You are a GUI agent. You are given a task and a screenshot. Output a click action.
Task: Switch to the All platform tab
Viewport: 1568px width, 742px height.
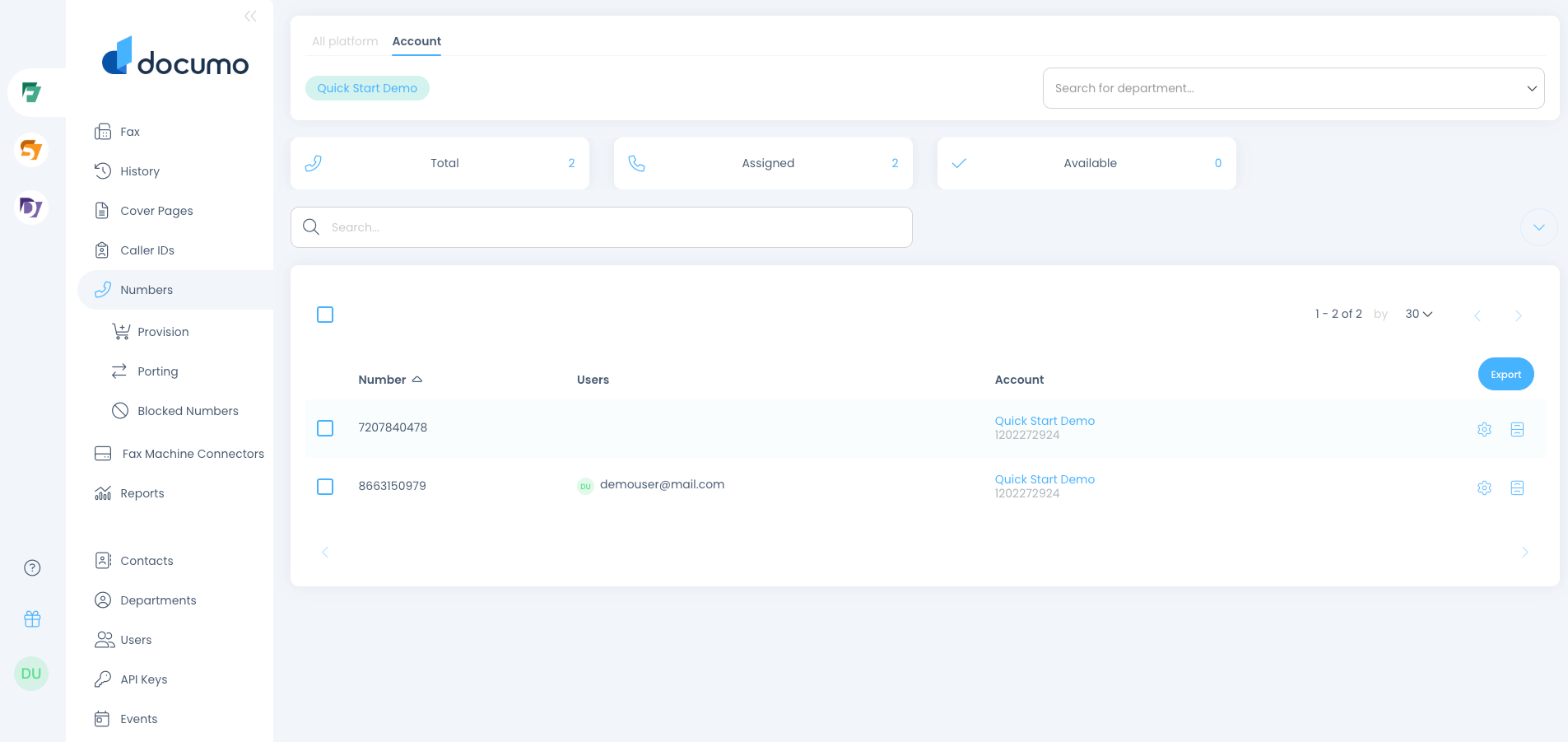345,41
